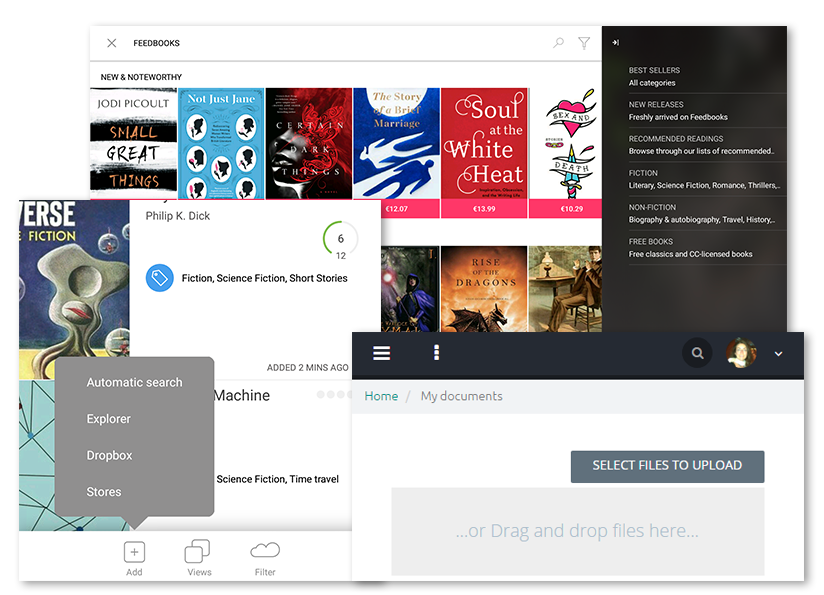The height and width of the screenshot is (595, 824).
Task: Click the rating dots next to Machine
Action: 334,394
